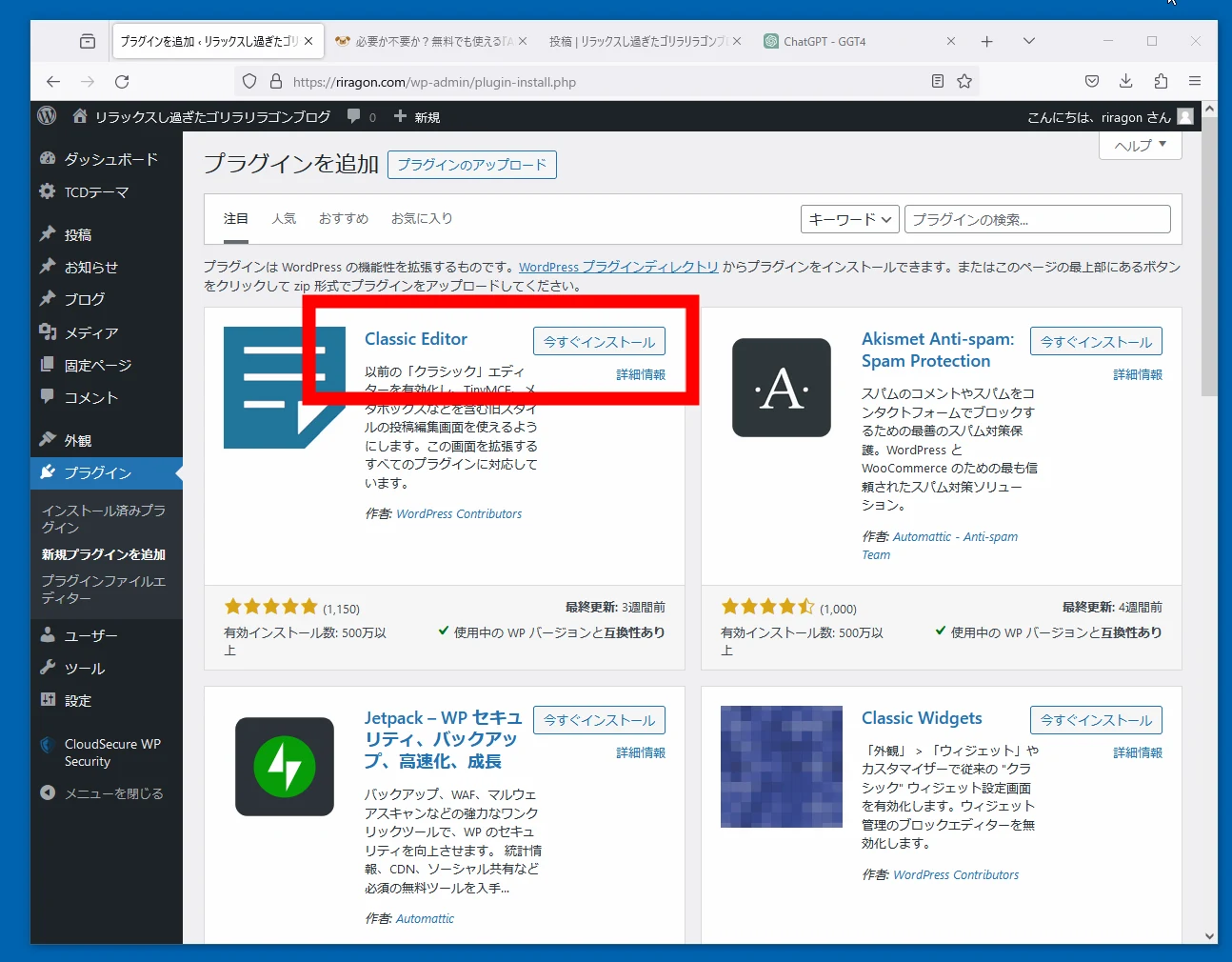Bookmark this page with the star icon

point(964,82)
